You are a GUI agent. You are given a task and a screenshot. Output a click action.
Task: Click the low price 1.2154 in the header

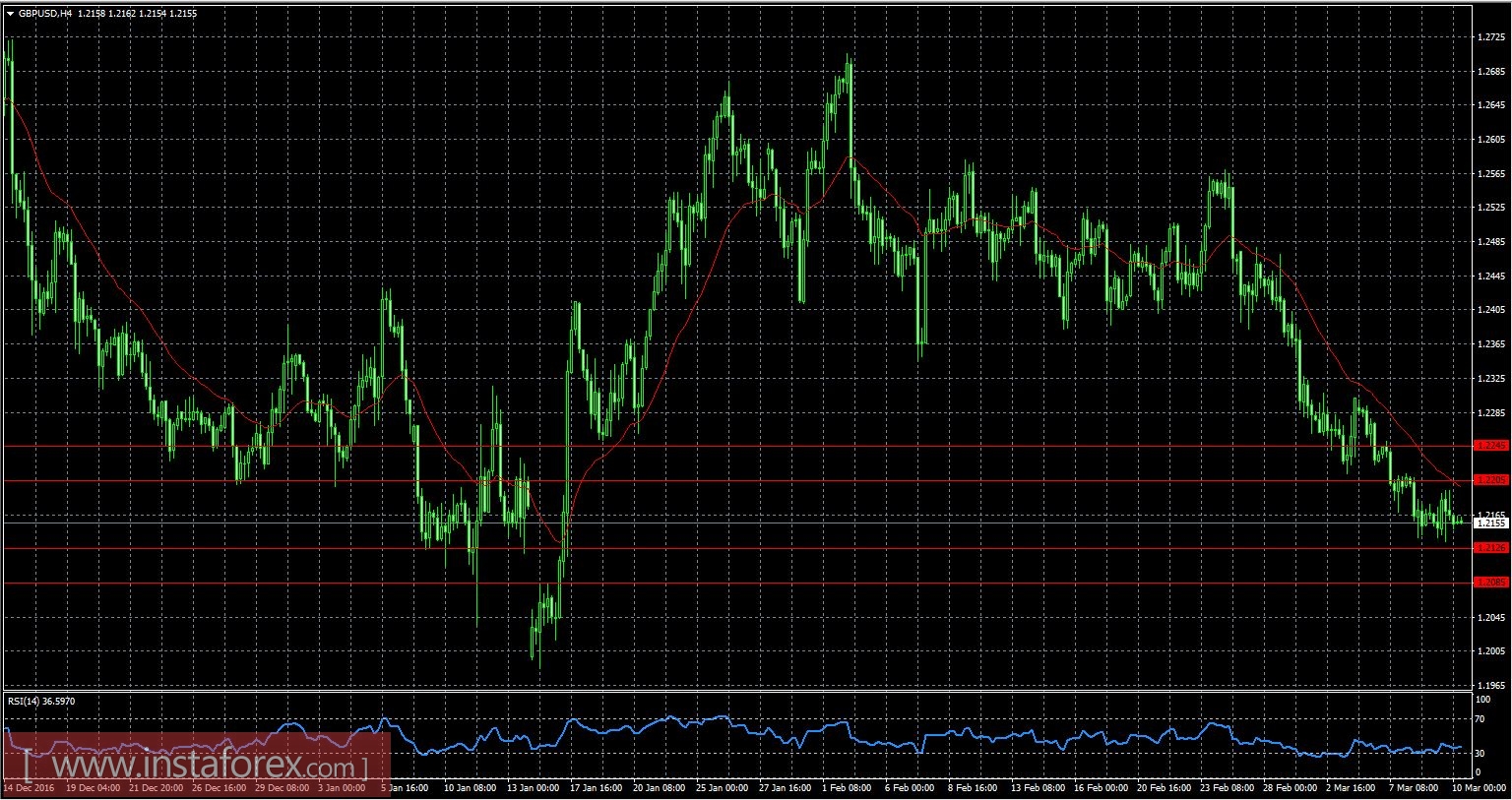point(153,14)
